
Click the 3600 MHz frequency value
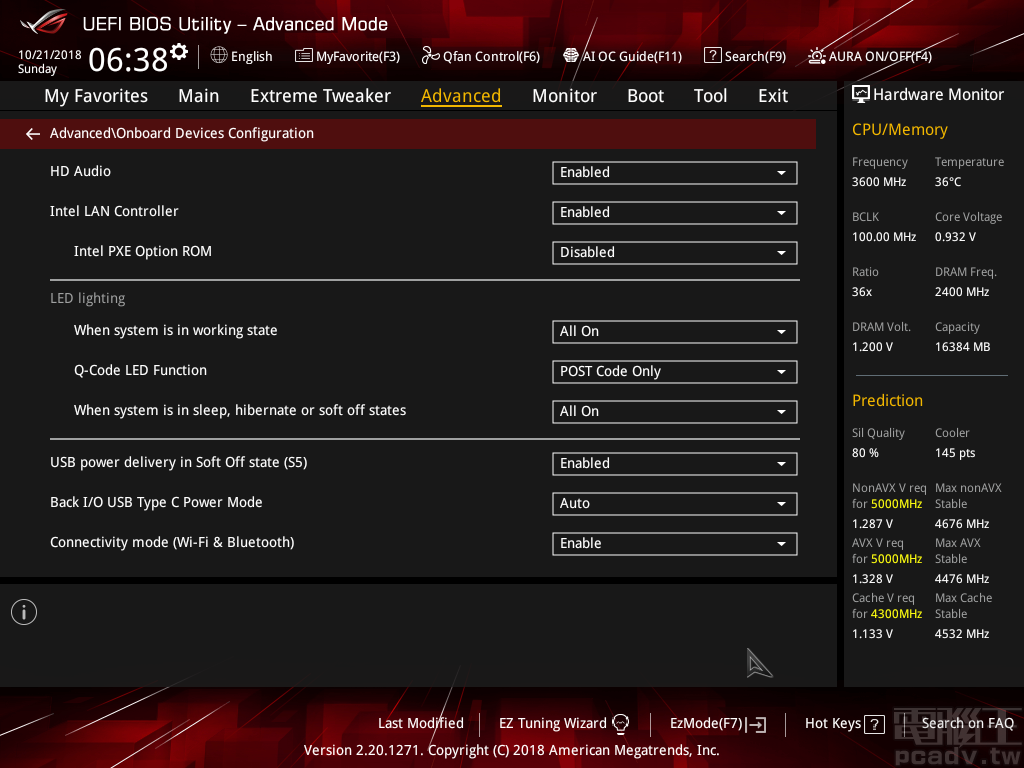click(x=878, y=182)
